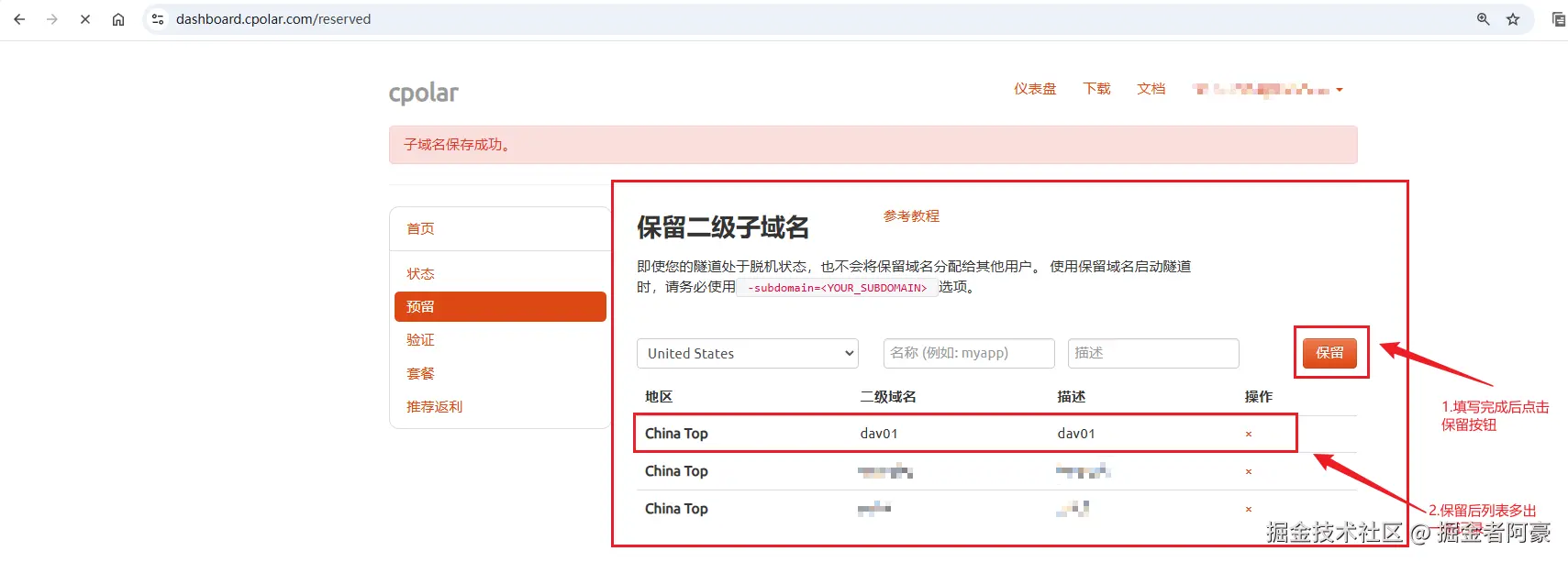Image resolution: width=1568 pixels, height=562 pixels.
Task: Stop page loading with X icon
Action: pos(85,19)
